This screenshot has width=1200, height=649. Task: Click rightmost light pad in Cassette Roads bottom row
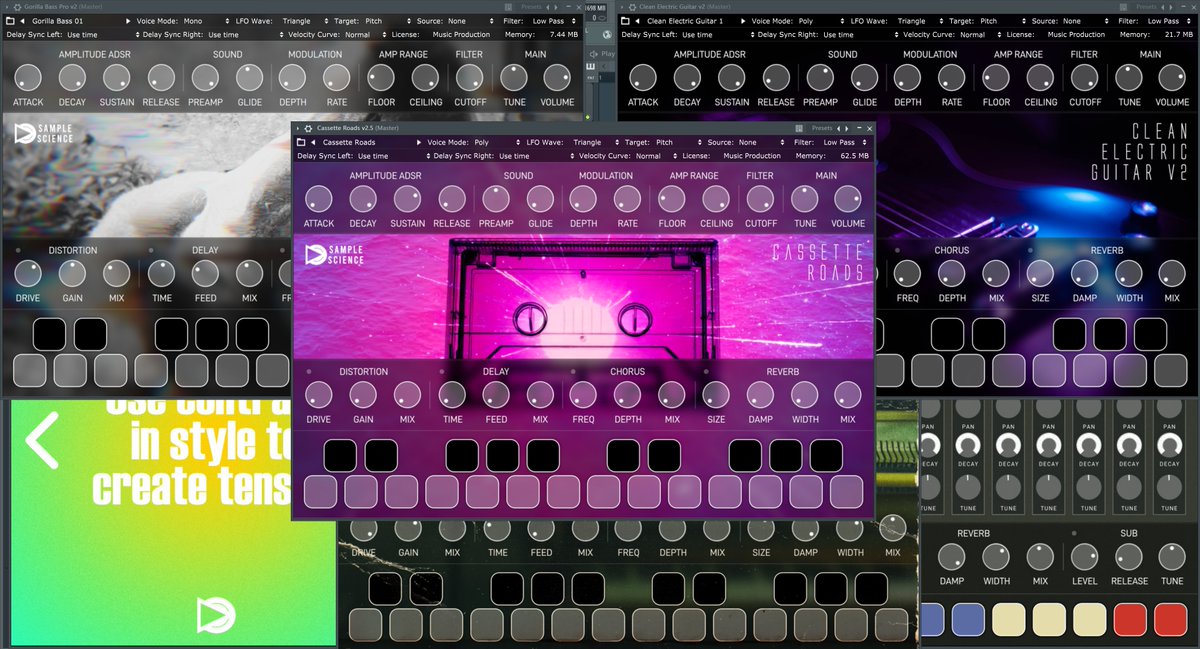(x=846, y=491)
